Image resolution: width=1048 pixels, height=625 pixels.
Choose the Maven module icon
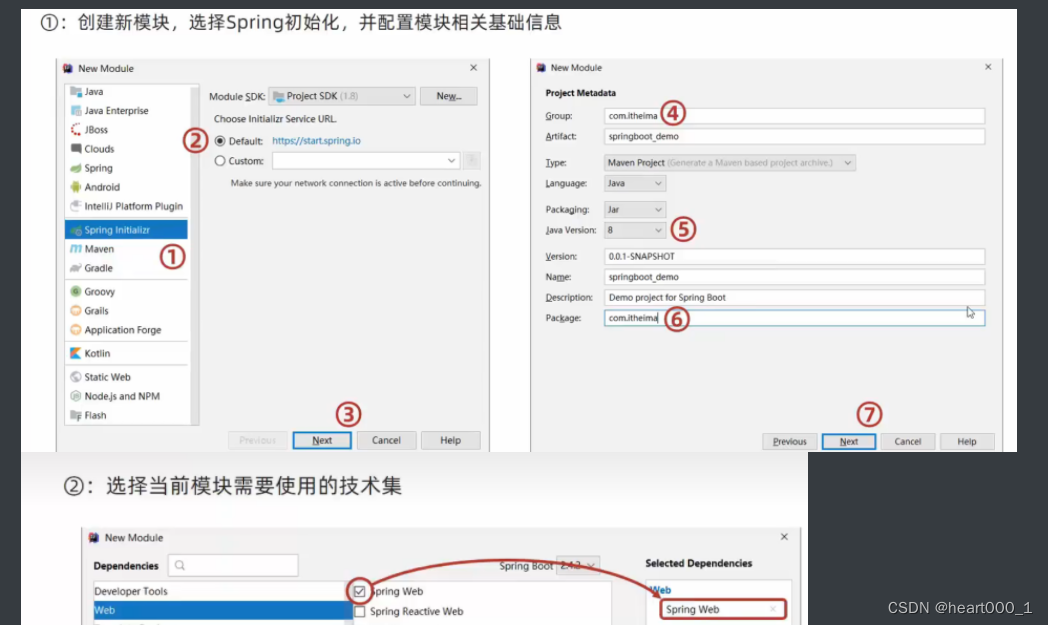point(76,249)
